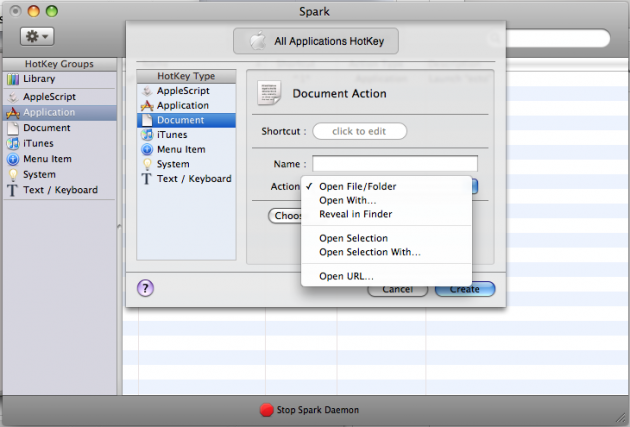Select Library in HotKey Groups sidebar
The height and width of the screenshot is (427, 630).
click(59, 79)
